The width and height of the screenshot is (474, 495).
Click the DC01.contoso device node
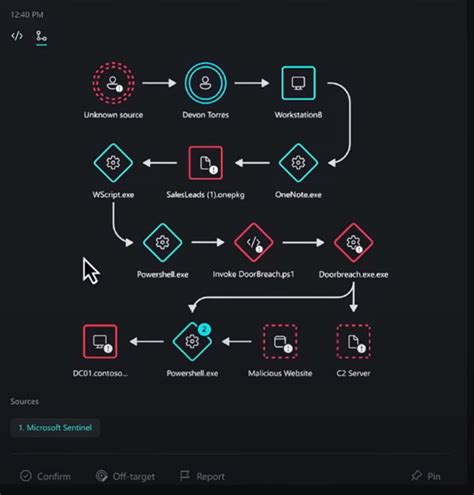tap(100, 341)
